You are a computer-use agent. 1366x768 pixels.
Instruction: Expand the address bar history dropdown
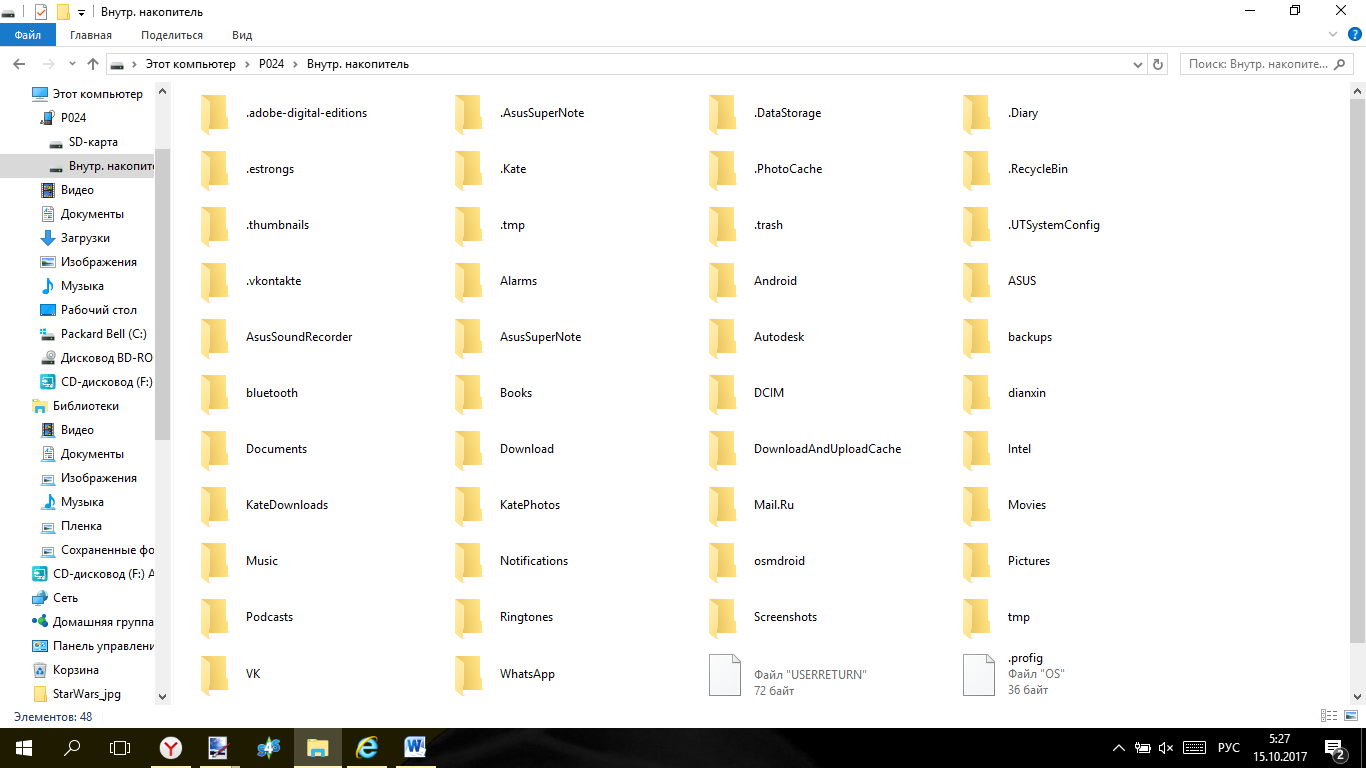[1138, 64]
